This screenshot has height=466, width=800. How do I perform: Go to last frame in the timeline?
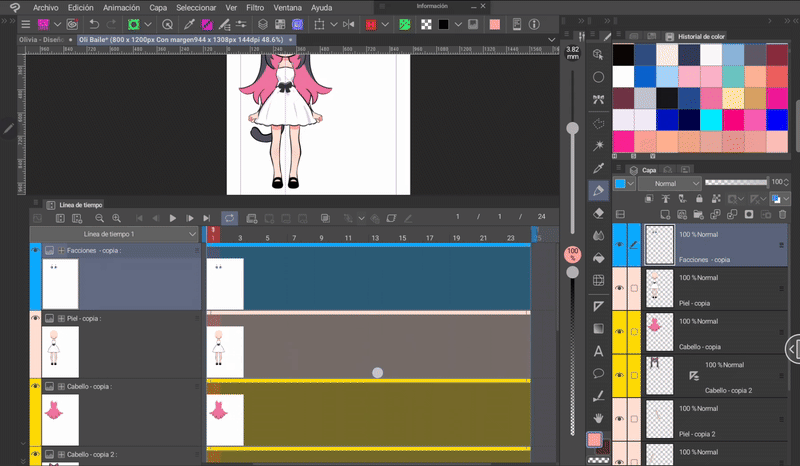pyautogui.click(x=206, y=218)
